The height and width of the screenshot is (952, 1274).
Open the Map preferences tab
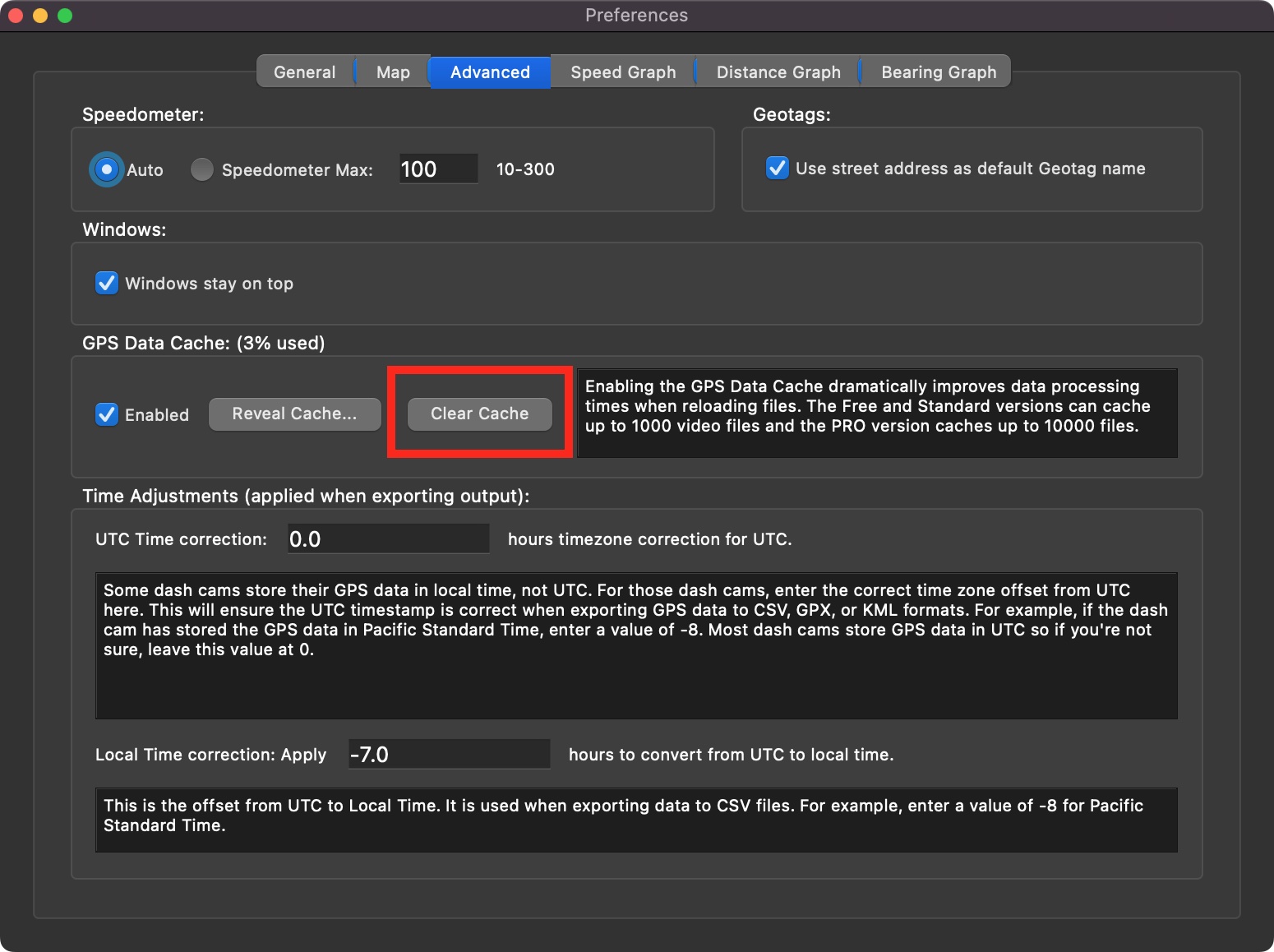point(393,72)
